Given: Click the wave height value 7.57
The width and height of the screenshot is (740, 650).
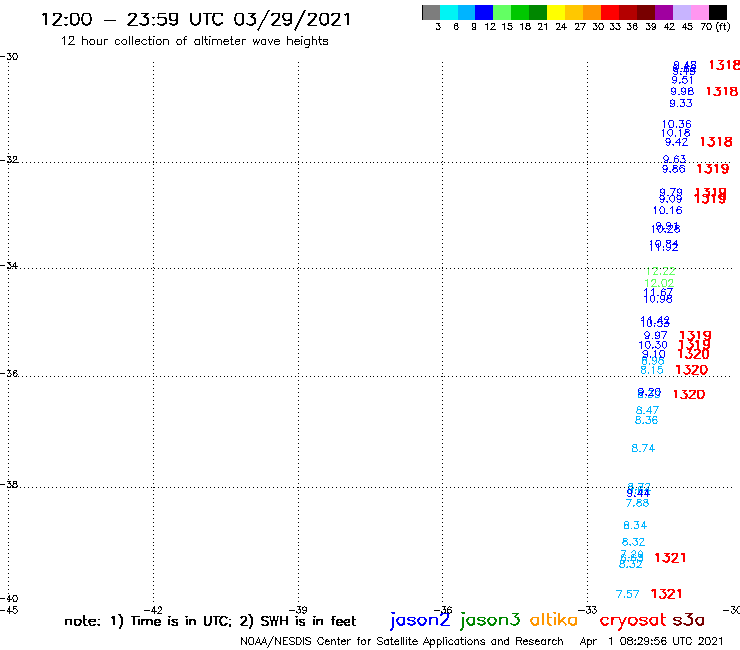Looking at the screenshot, I should coord(628,594).
